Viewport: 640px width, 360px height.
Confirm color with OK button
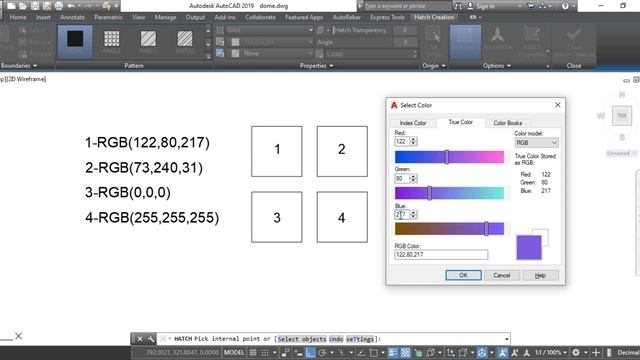tap(463, 276)
